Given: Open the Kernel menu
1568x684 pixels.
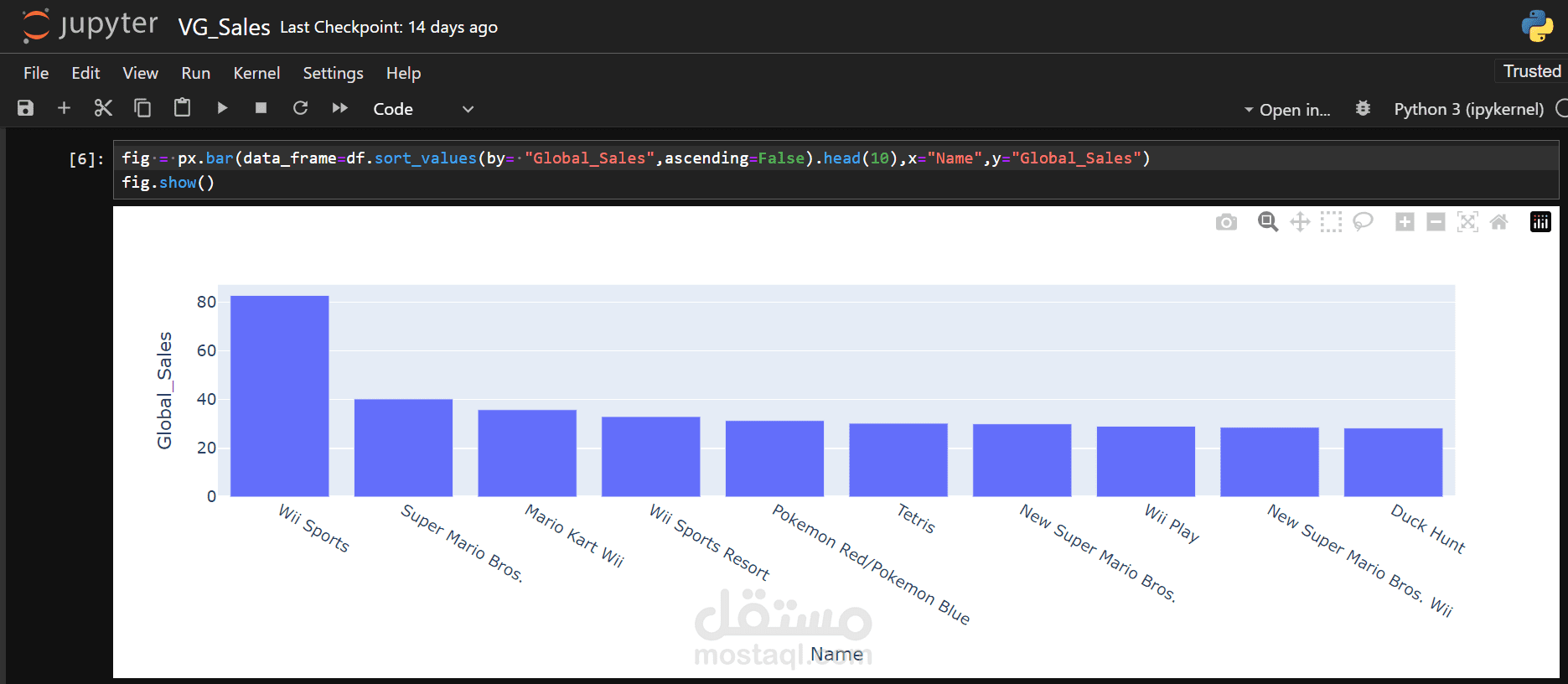Looking at the screenshot, I should click(x=256, y=73).
